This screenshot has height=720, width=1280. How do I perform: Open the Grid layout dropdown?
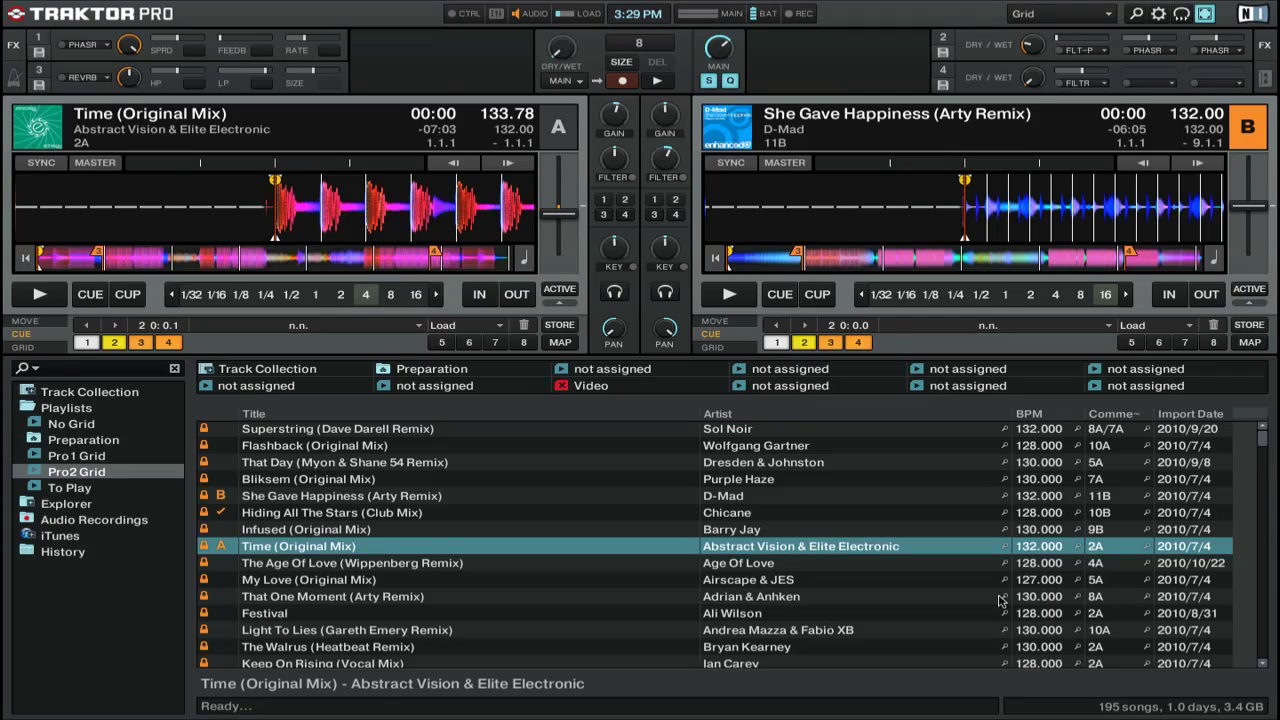1061,14
